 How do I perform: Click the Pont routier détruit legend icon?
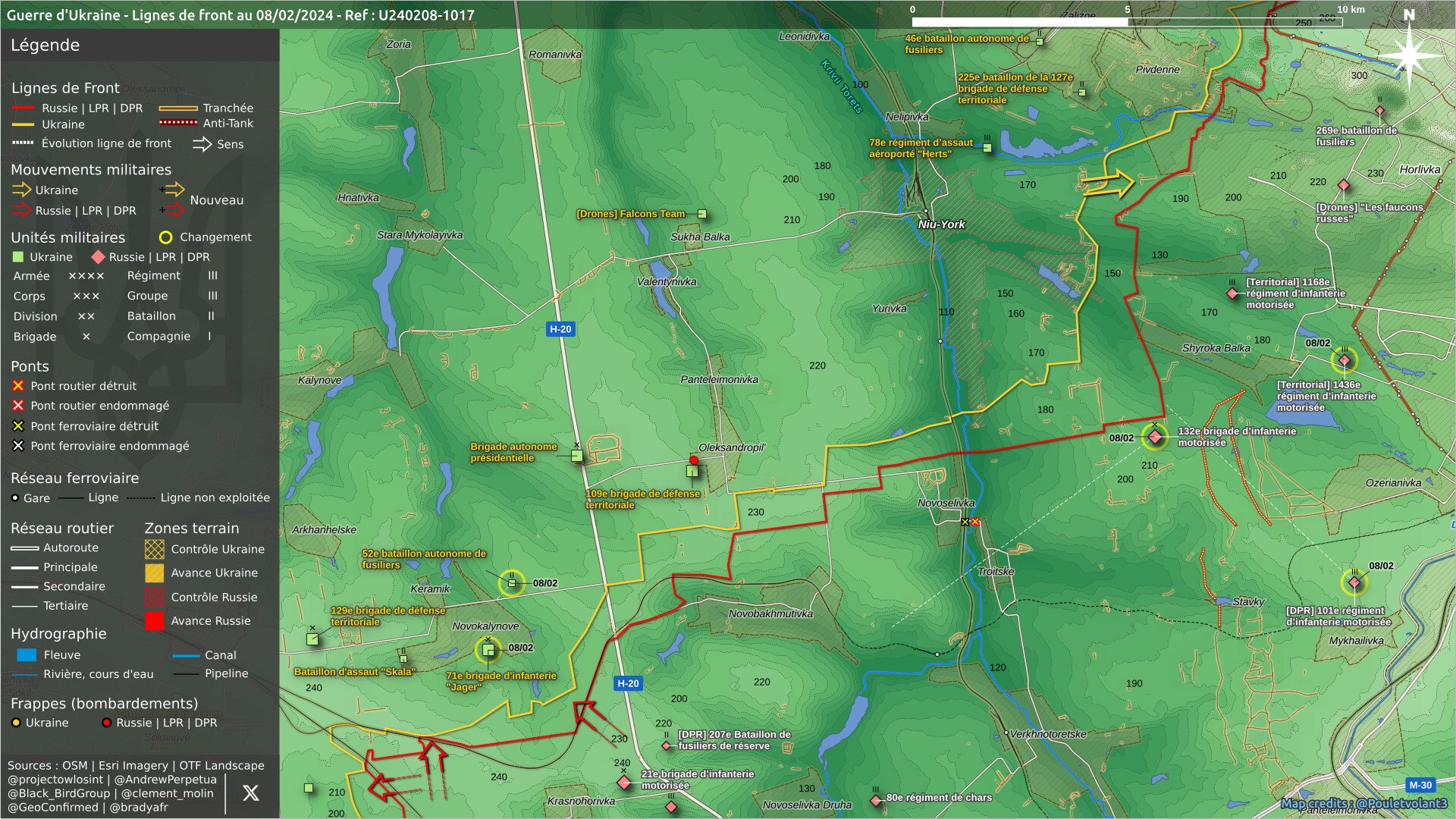[18, 386]
